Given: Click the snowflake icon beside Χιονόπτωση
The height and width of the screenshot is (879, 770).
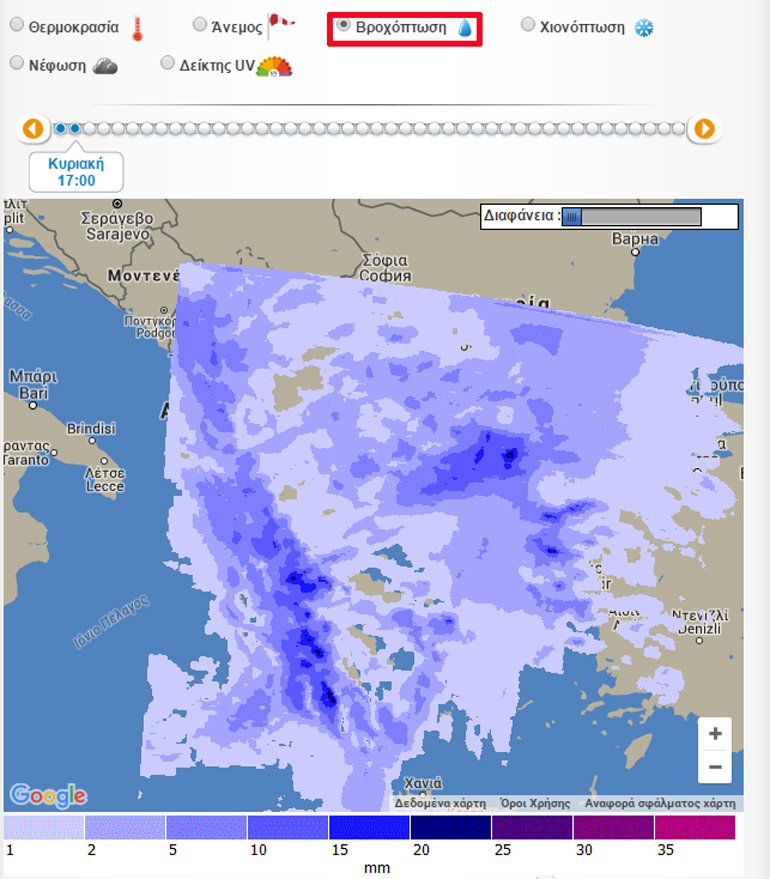Looking at the screenshot, I should [x=644, y=27].
